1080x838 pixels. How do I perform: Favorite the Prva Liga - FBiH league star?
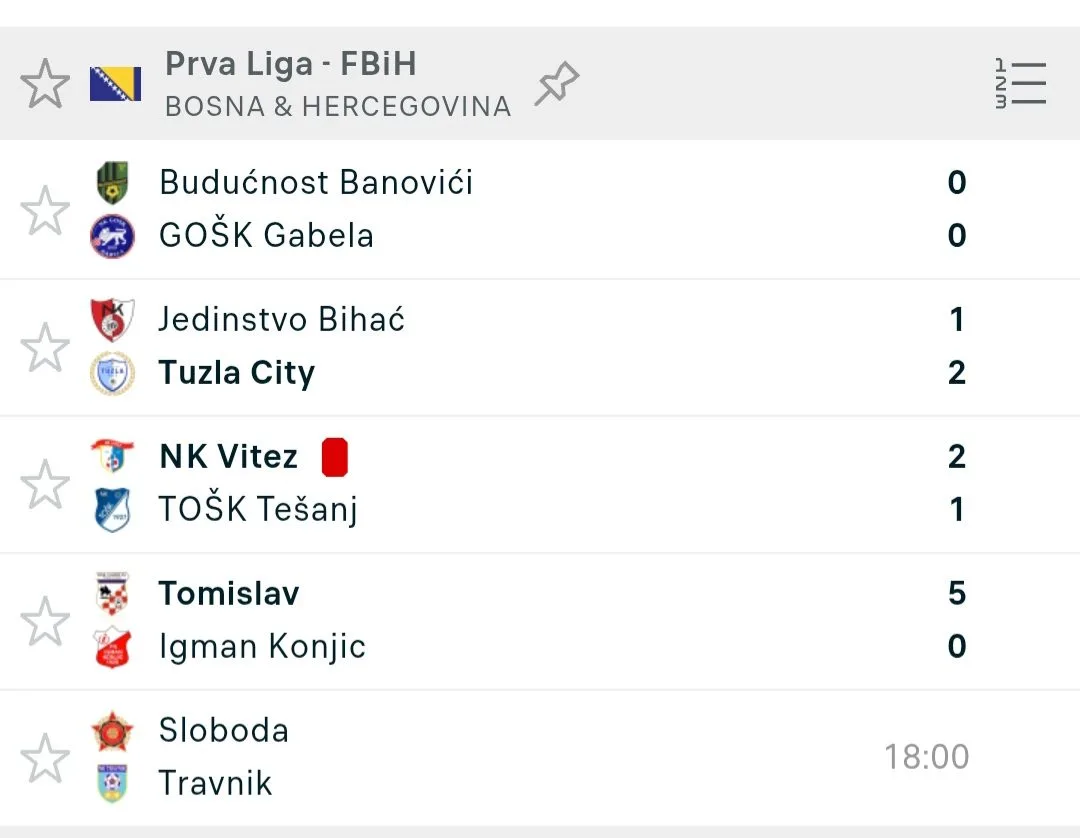pos(45,84)
